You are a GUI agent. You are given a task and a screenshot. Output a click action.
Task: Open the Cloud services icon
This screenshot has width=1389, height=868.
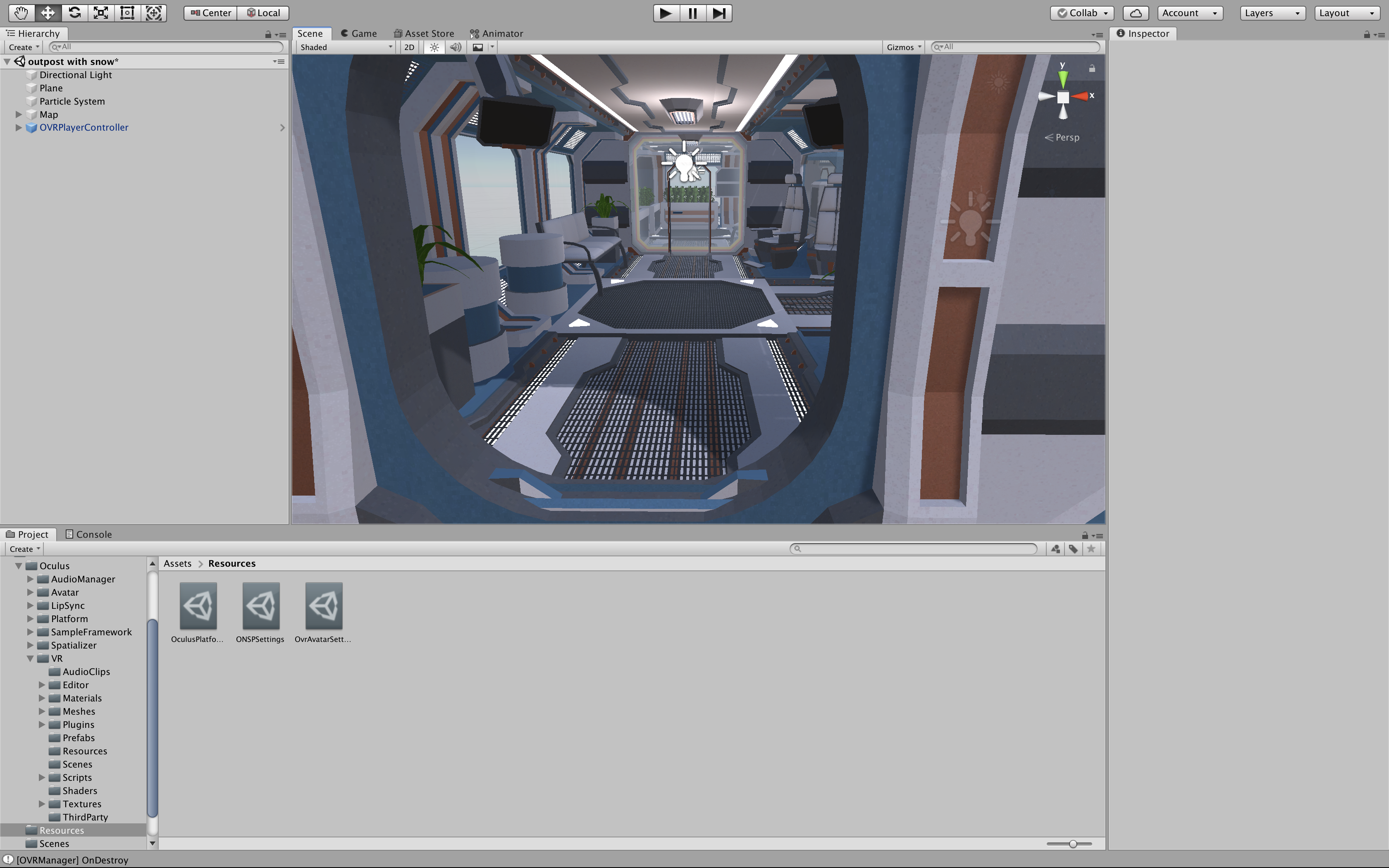(1135, 13)
